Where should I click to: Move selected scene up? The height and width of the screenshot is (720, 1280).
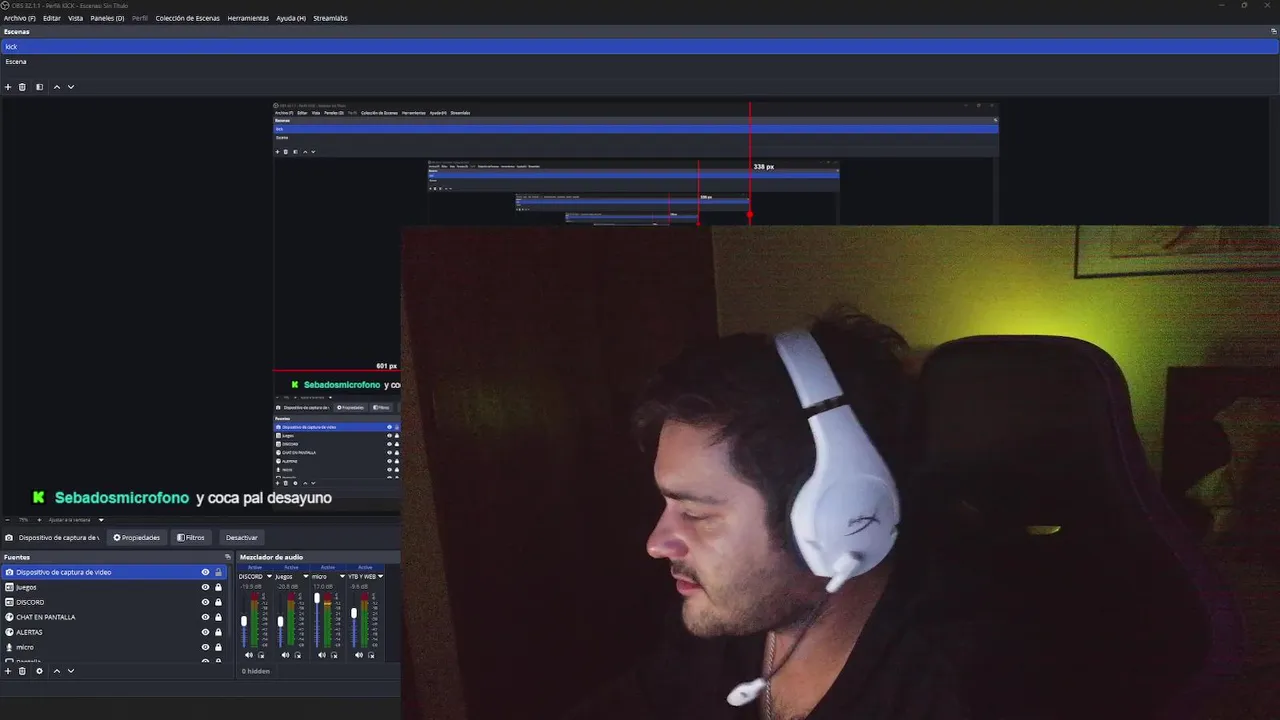[56, 87]
